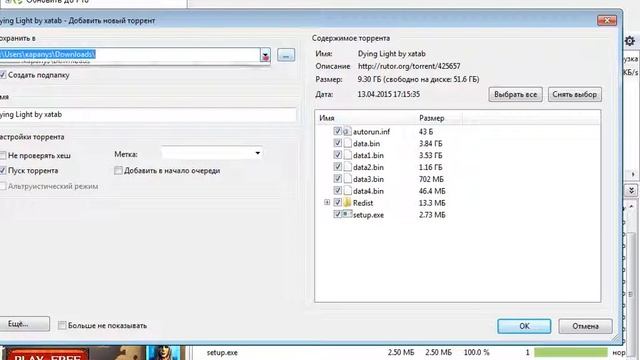Check 'Больше не показывать' option

pos(62,325)
